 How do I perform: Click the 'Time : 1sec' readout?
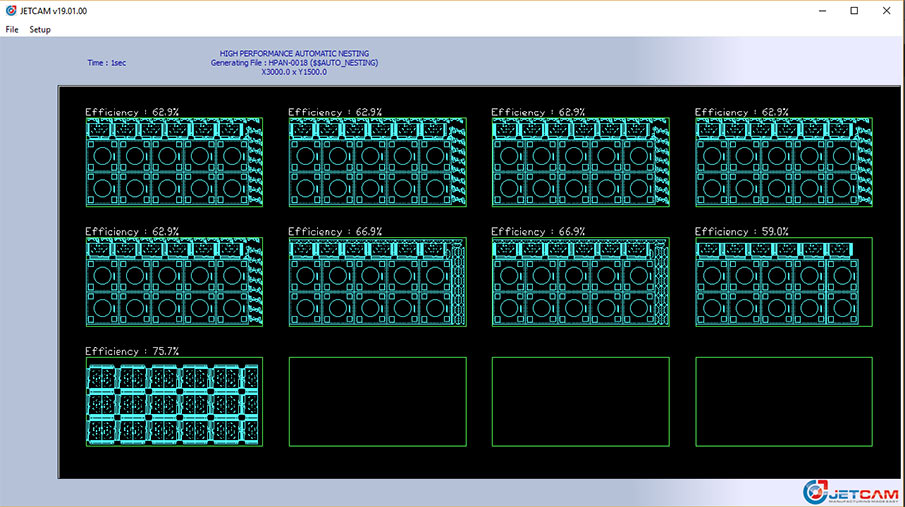(x=107, y=63)
